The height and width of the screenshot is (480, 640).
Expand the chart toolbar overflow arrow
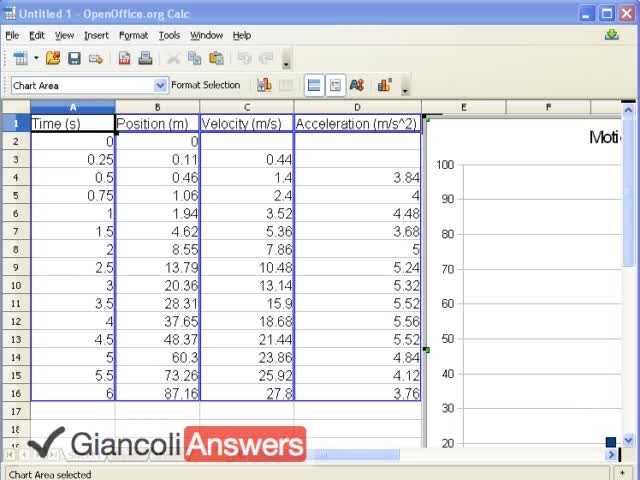click(405, 85)
